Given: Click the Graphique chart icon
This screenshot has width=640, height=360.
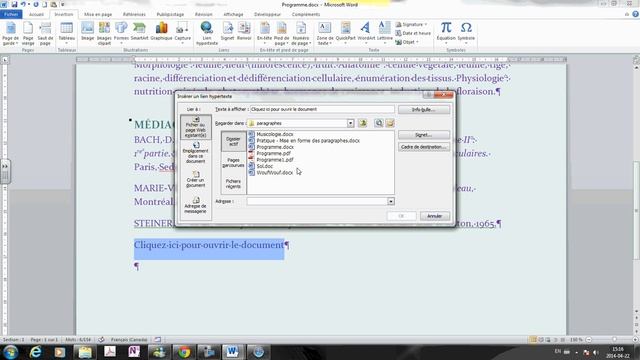Looking at the screenshot, I should [x=161, y=31].
